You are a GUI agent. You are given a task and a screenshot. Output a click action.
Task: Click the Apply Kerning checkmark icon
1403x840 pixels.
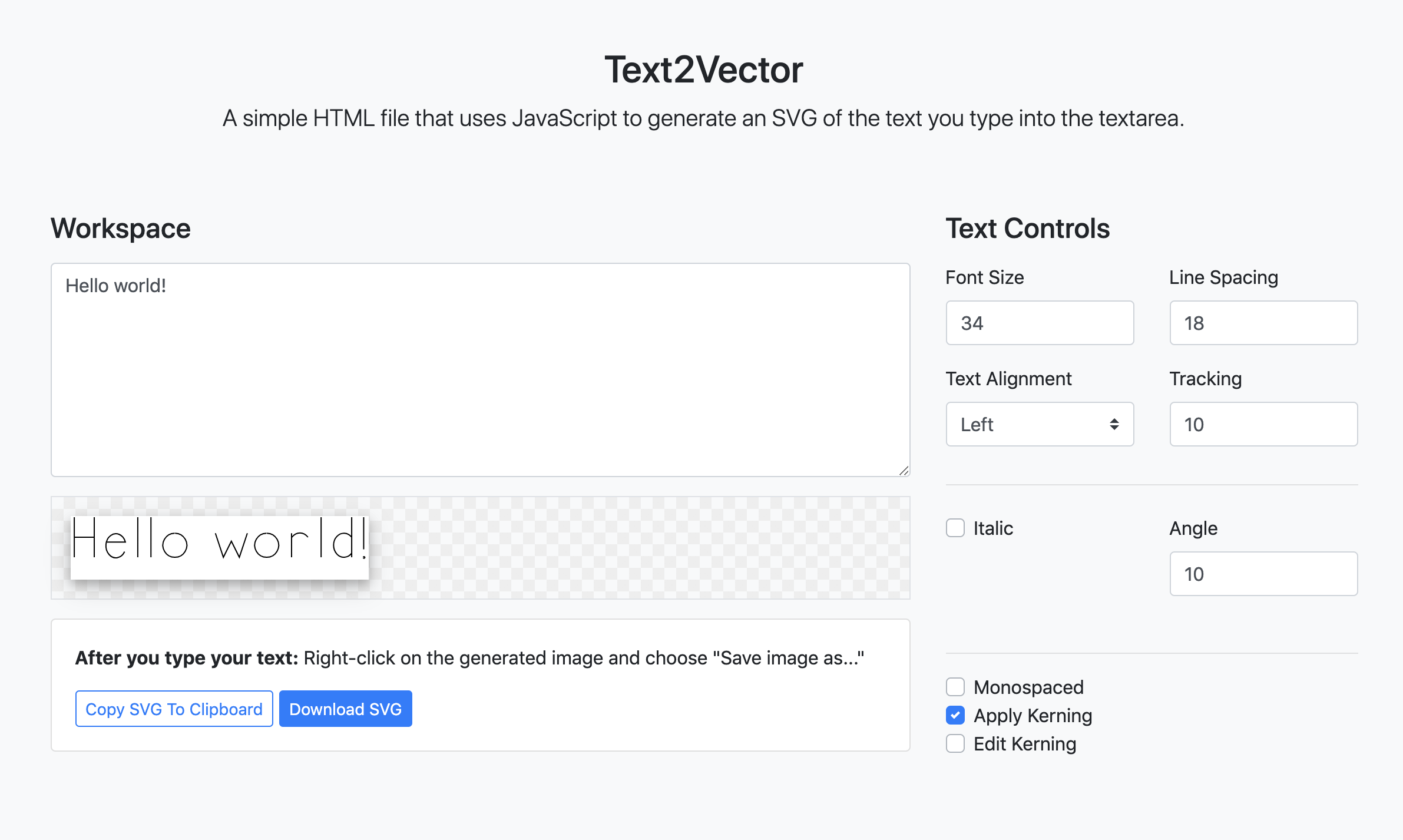coord(955,715)
